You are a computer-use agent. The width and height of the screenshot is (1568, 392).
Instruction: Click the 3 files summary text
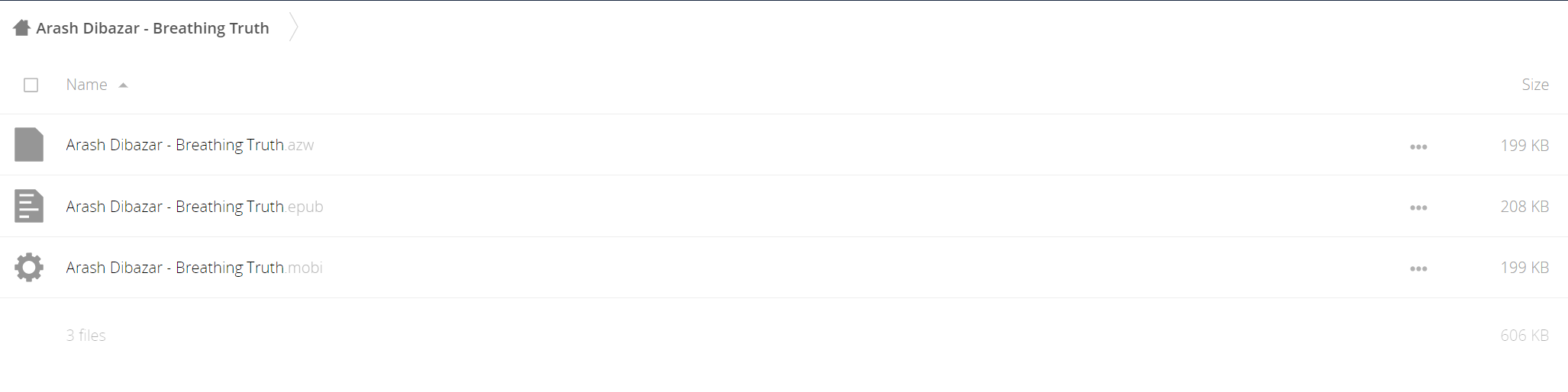85,336
